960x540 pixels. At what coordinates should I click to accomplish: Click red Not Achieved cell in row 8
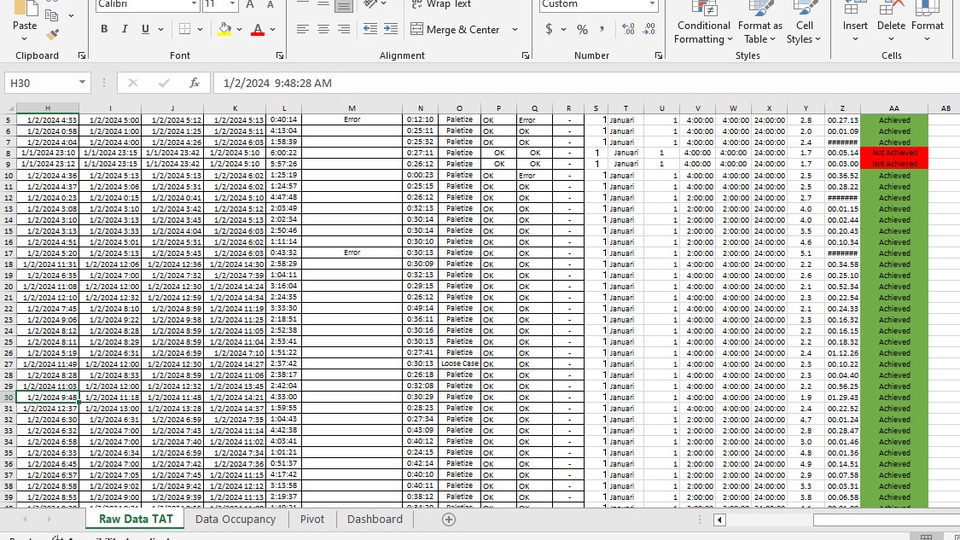894,153
